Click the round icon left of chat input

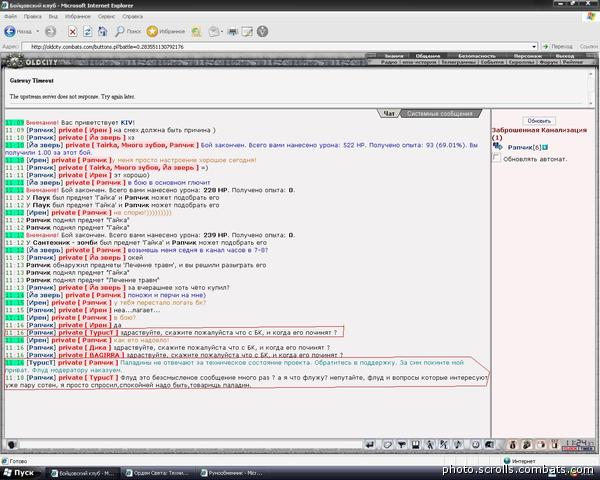pos(12,444)
